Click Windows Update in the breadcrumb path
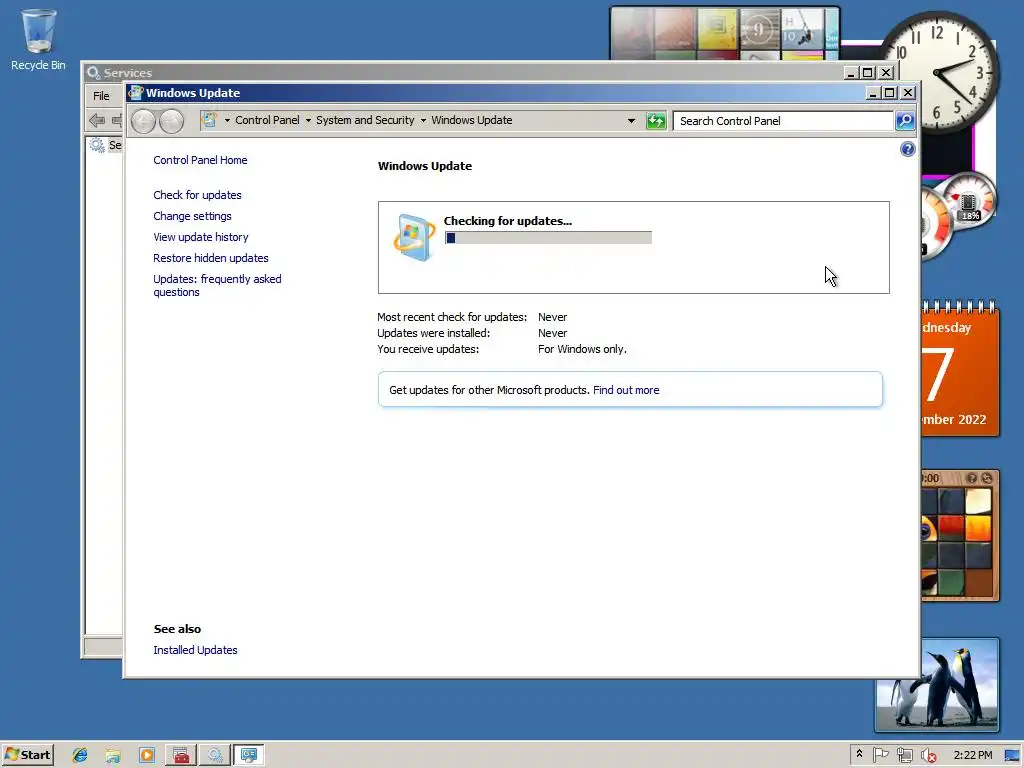Image resolution: width=1024 pixels, height=768 pixels. [x=472, y=120]
